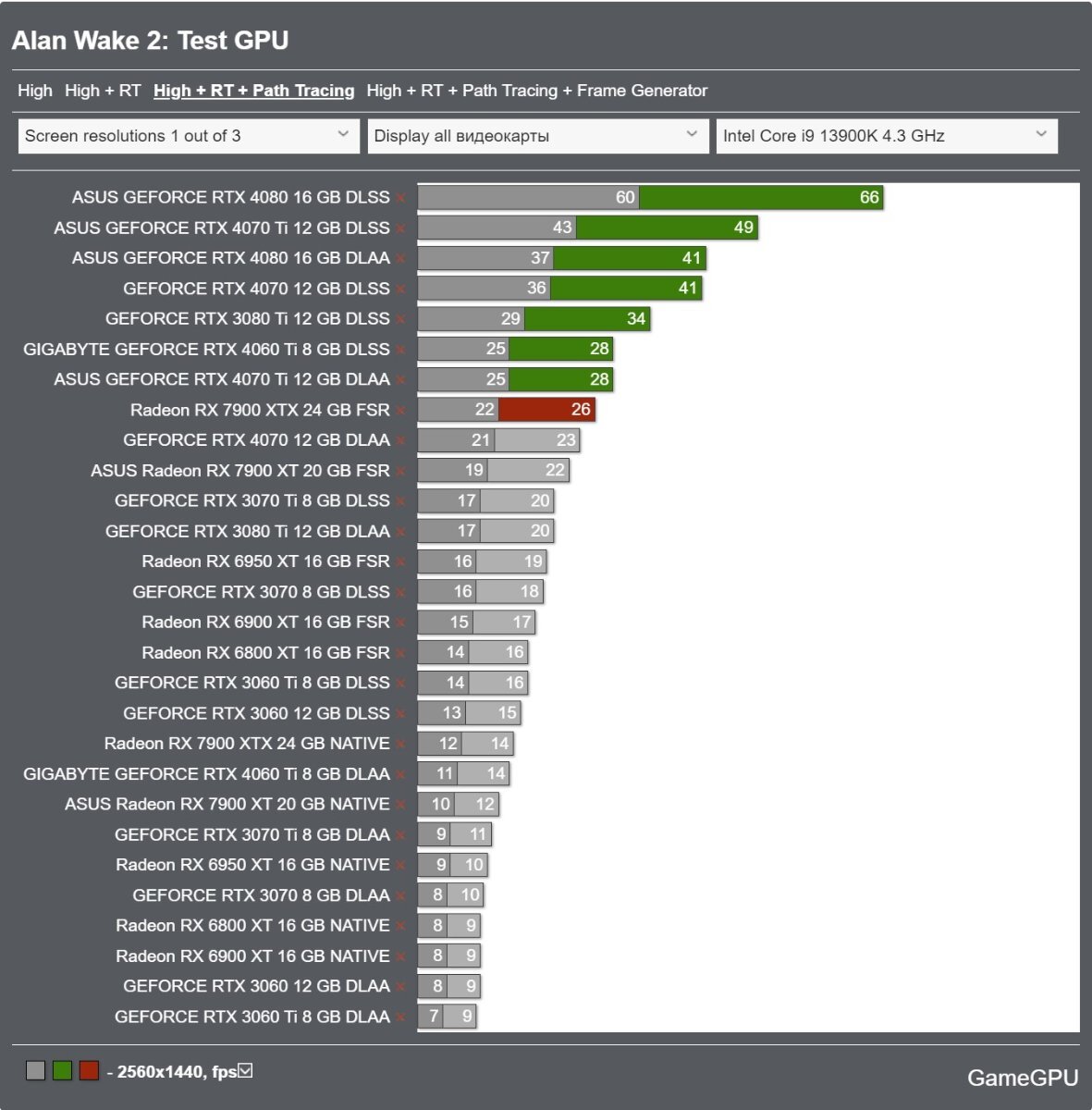
Task: Select the High + RT + Path Tracing tab
Action: point(254,91)
